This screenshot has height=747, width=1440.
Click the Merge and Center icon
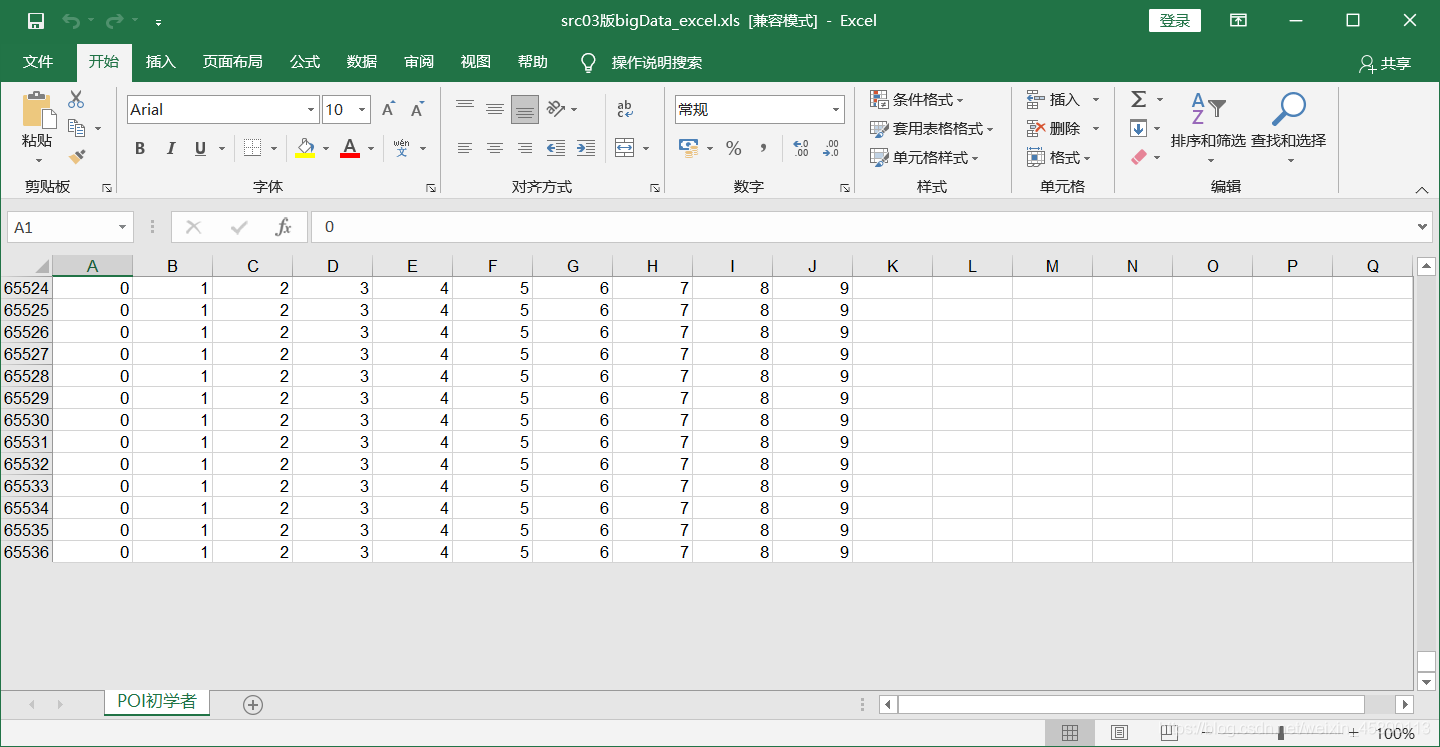625,149
